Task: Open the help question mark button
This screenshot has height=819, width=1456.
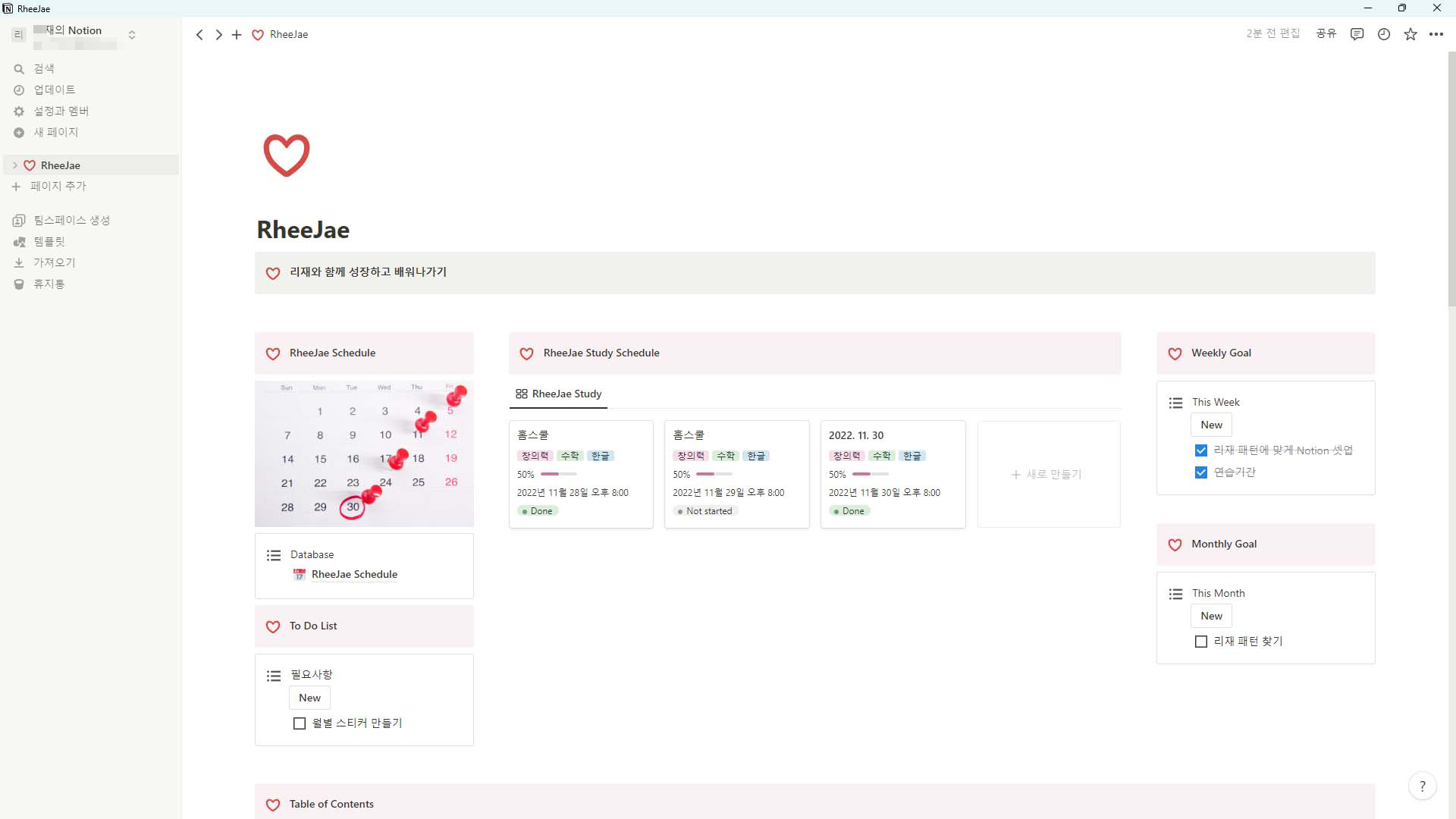Action: click(1422, 786)
